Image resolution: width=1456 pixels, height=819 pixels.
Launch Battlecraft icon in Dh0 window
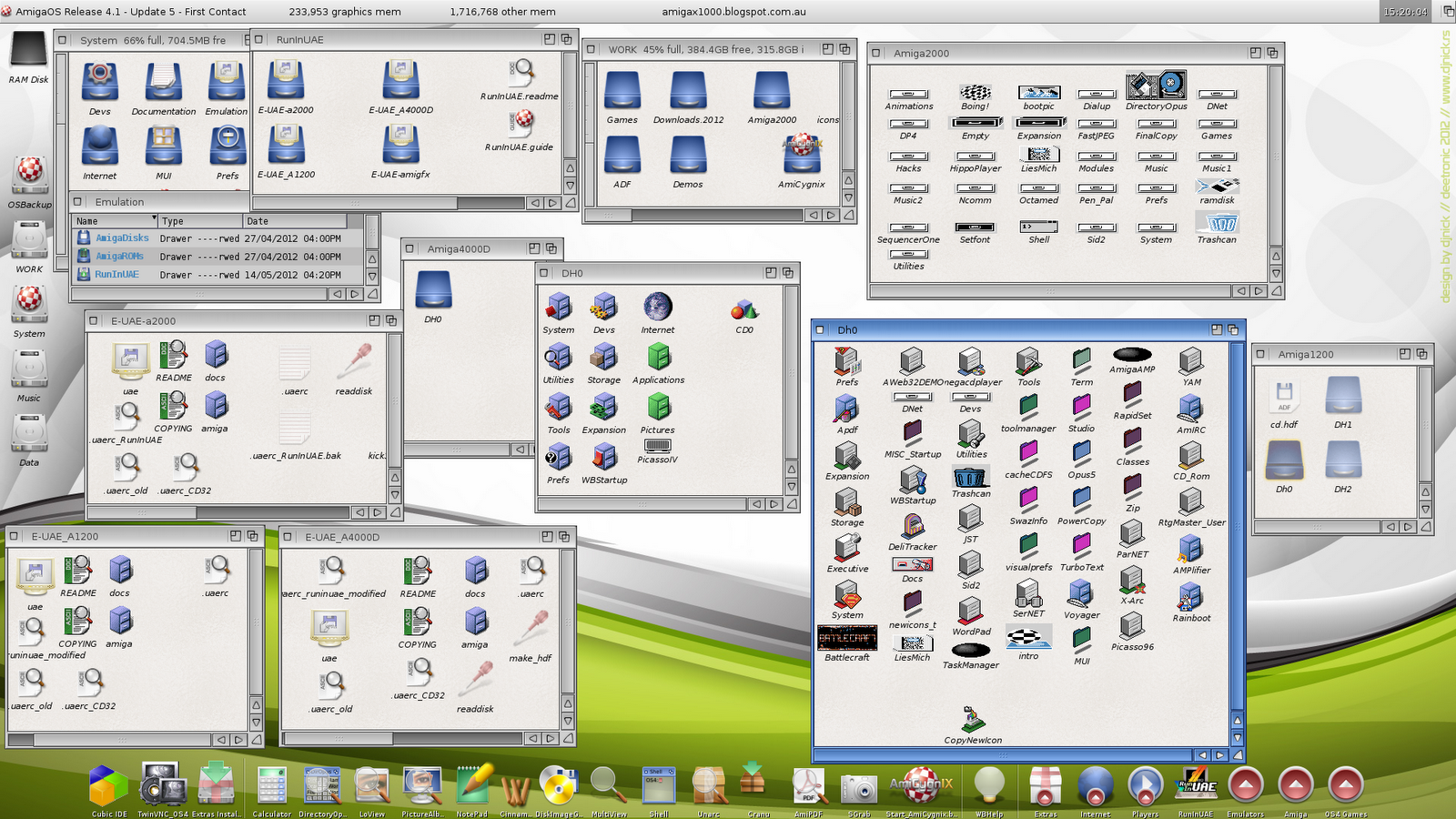pyautogui.click(x=847, y=638)
